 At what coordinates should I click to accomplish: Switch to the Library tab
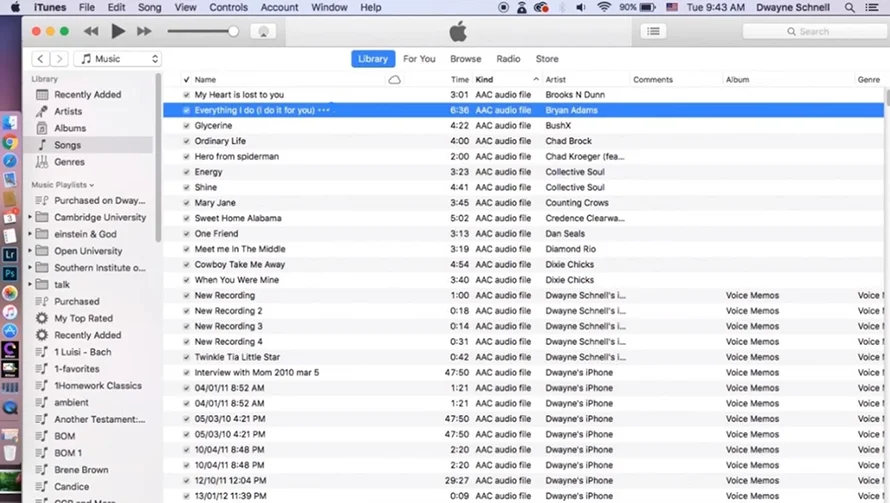click(x=373, y=58)
